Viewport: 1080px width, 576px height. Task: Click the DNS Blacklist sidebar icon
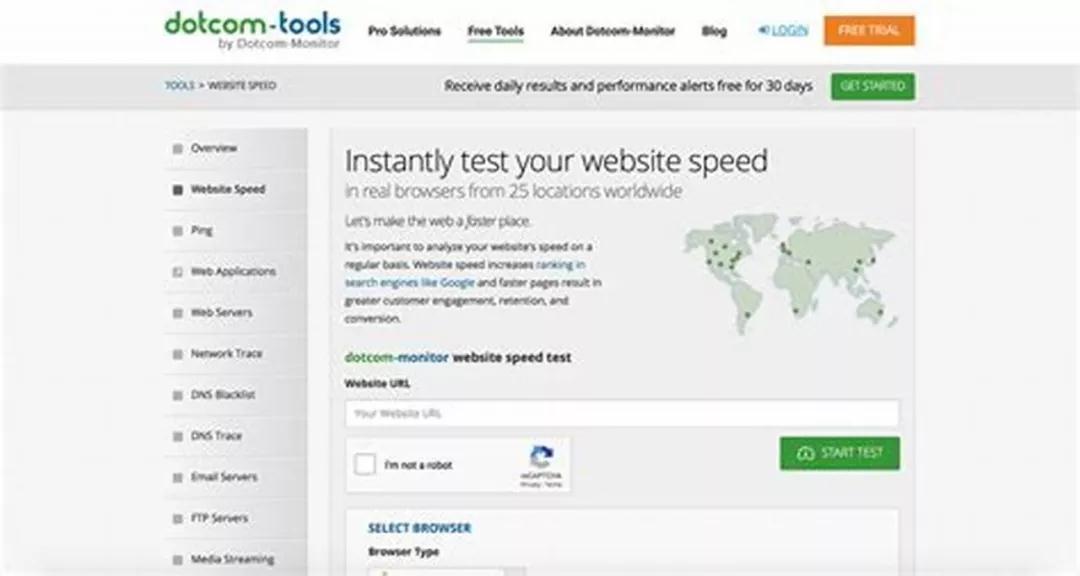[178, 395]
